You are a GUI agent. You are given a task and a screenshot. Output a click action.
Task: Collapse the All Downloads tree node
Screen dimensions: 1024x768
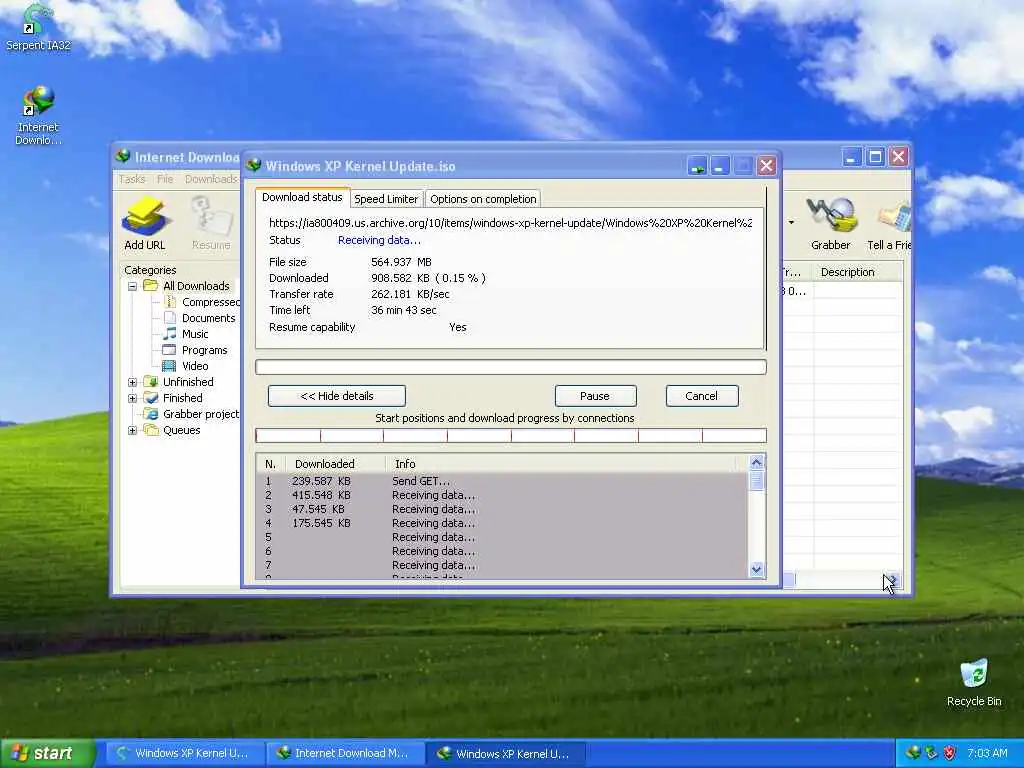point(132,286)
